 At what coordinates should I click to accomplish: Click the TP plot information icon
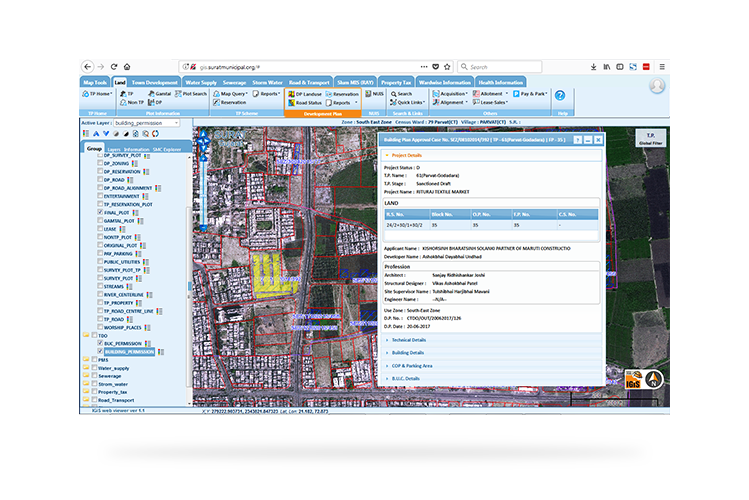[127, 94]
